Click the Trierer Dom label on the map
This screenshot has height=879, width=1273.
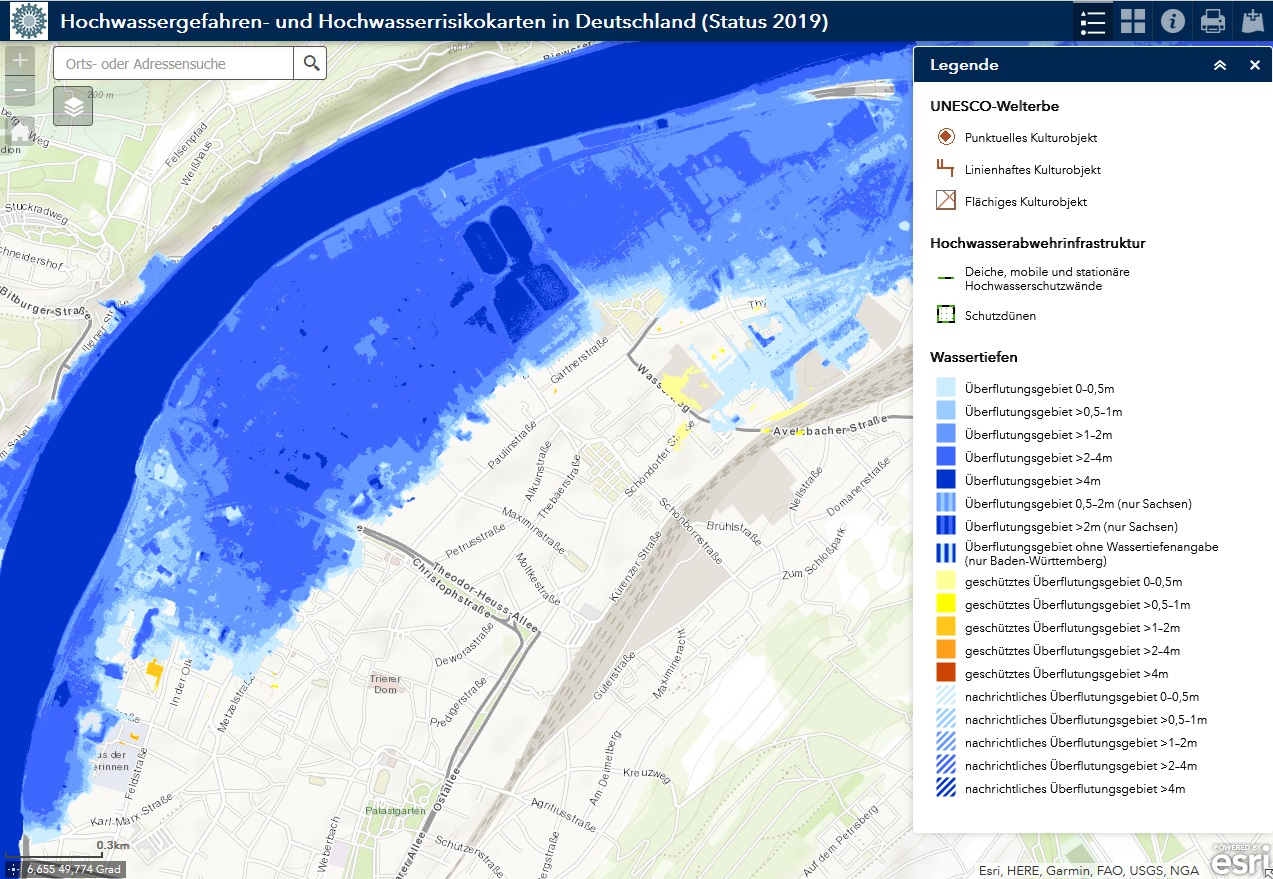point(385,683)
